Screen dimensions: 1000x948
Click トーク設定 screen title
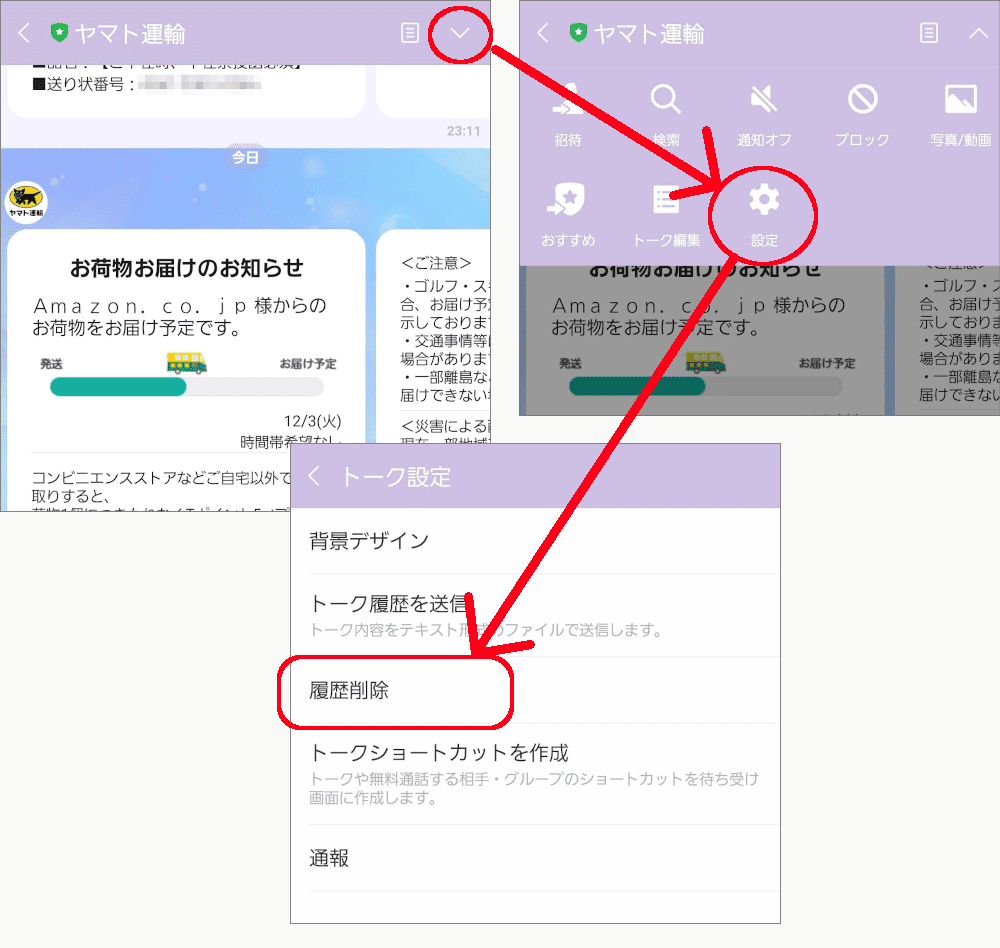point(396,477)
